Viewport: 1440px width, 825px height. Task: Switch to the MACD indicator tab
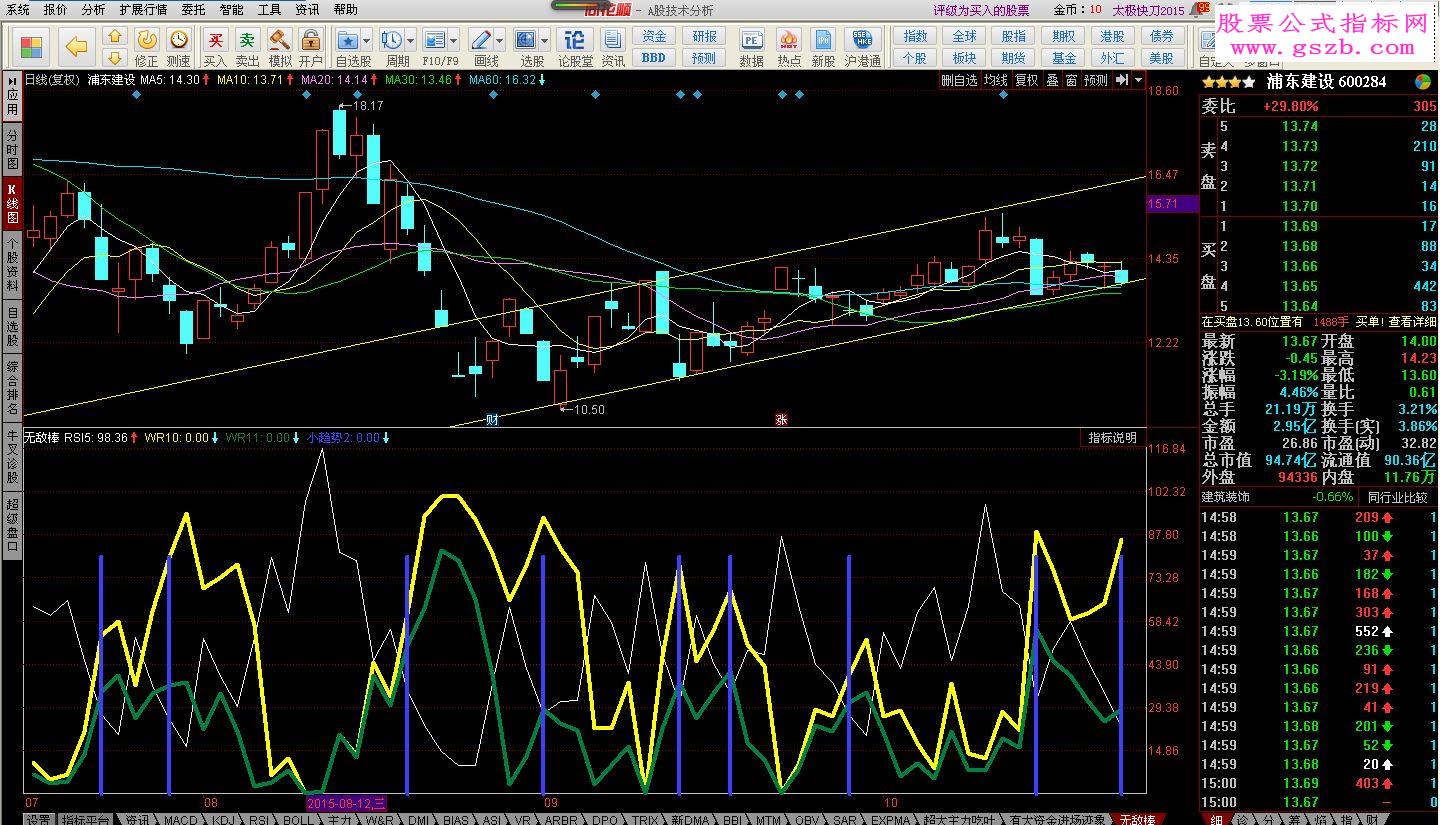point(181,819)
